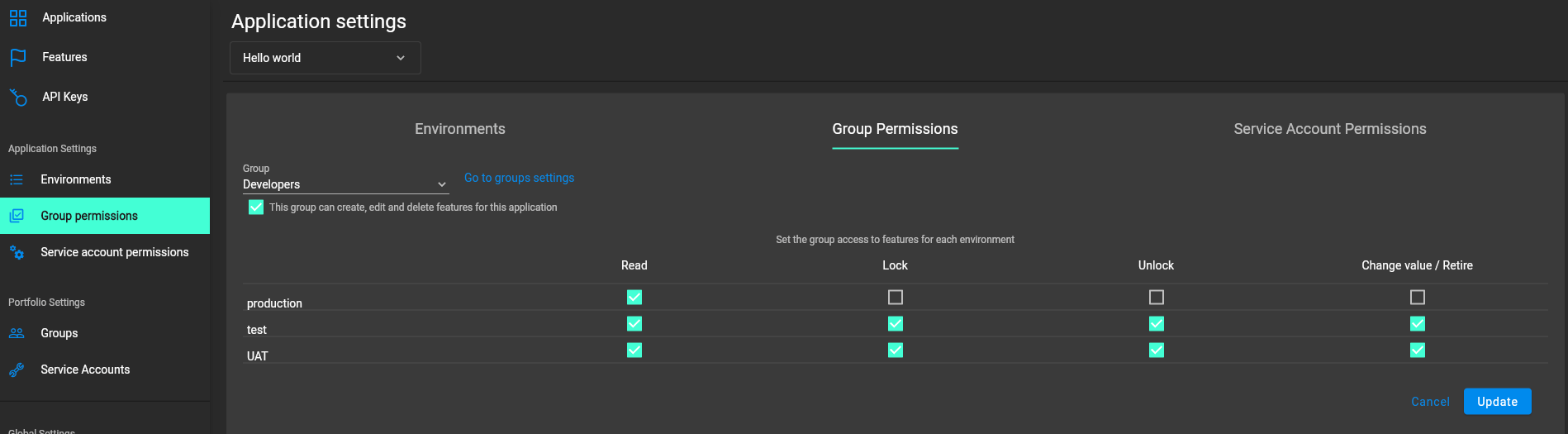Viewport: 1568px width, 434px height.
Task: Enable Lock for production
Action: (896, 297)
